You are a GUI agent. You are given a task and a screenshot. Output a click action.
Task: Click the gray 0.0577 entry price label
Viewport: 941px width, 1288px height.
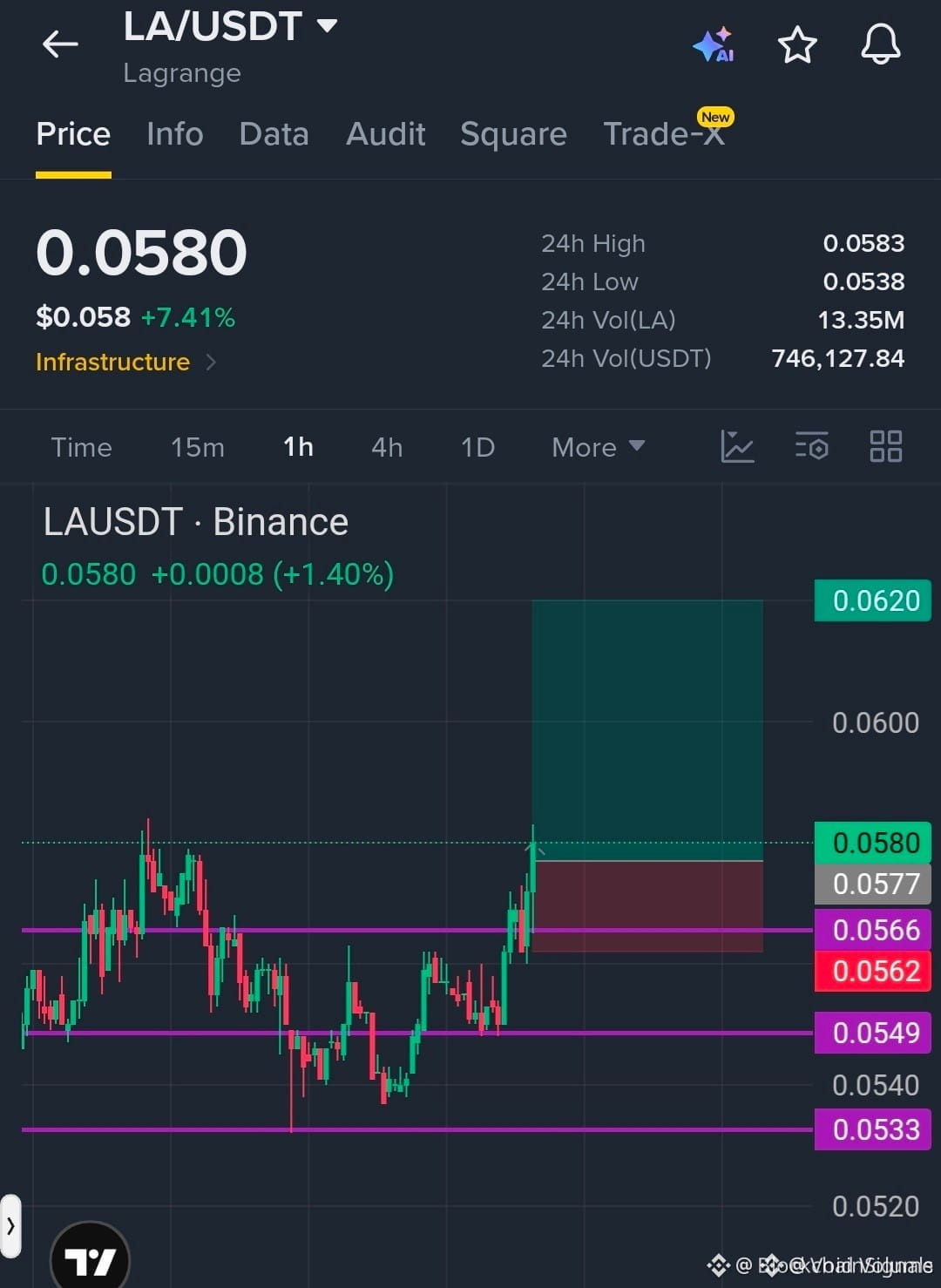873,884
